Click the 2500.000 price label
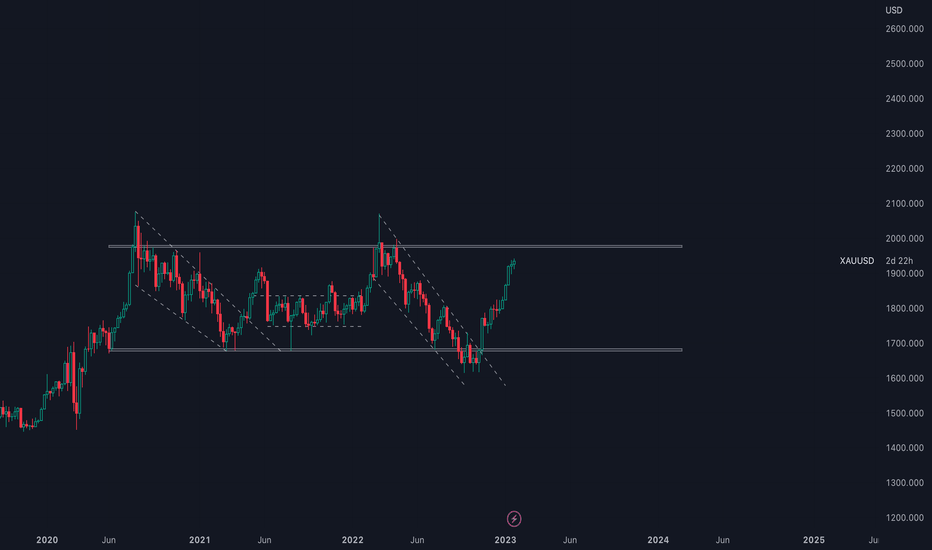 tap(905, 64)
